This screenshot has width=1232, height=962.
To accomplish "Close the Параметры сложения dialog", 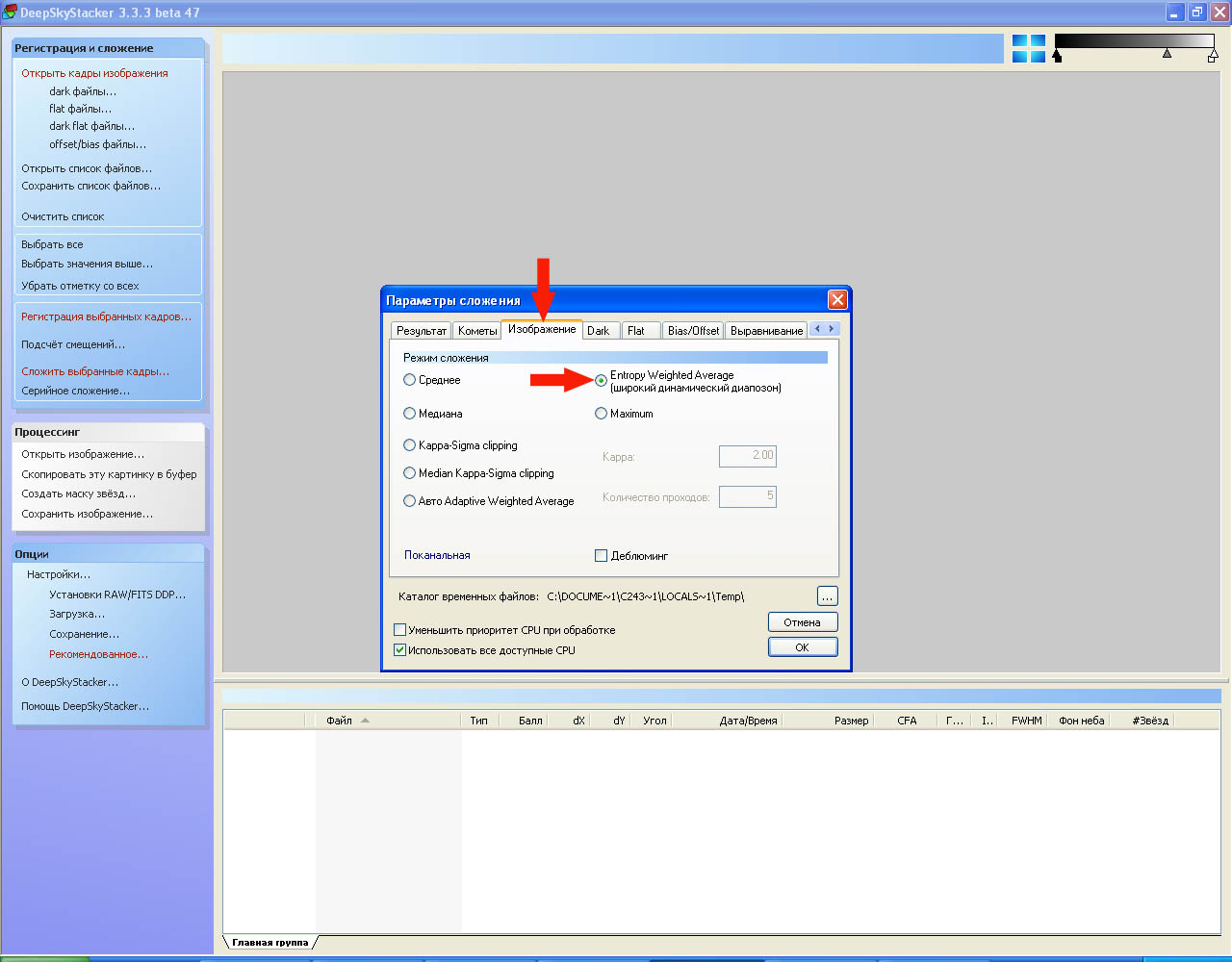I will point(837,300).
